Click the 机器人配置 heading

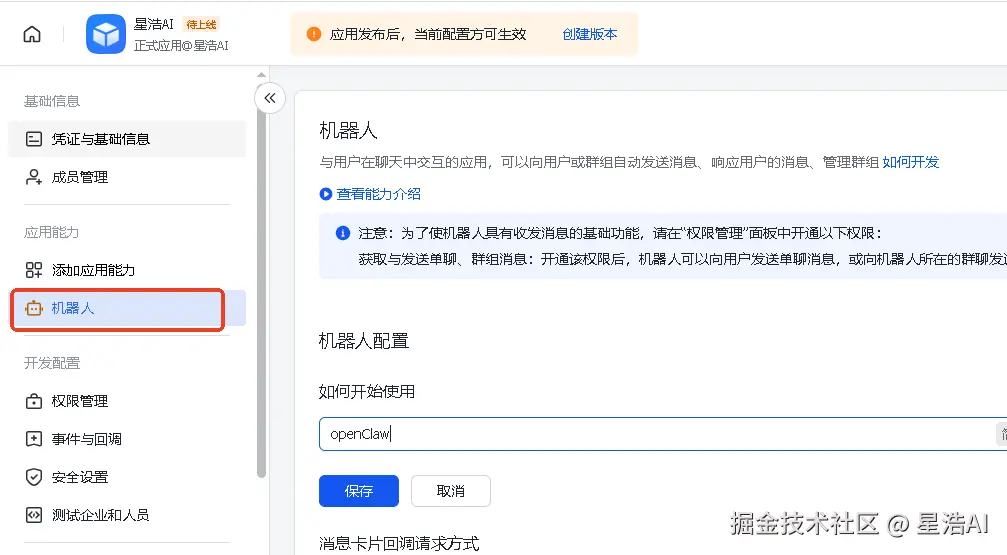pos(363,340)
